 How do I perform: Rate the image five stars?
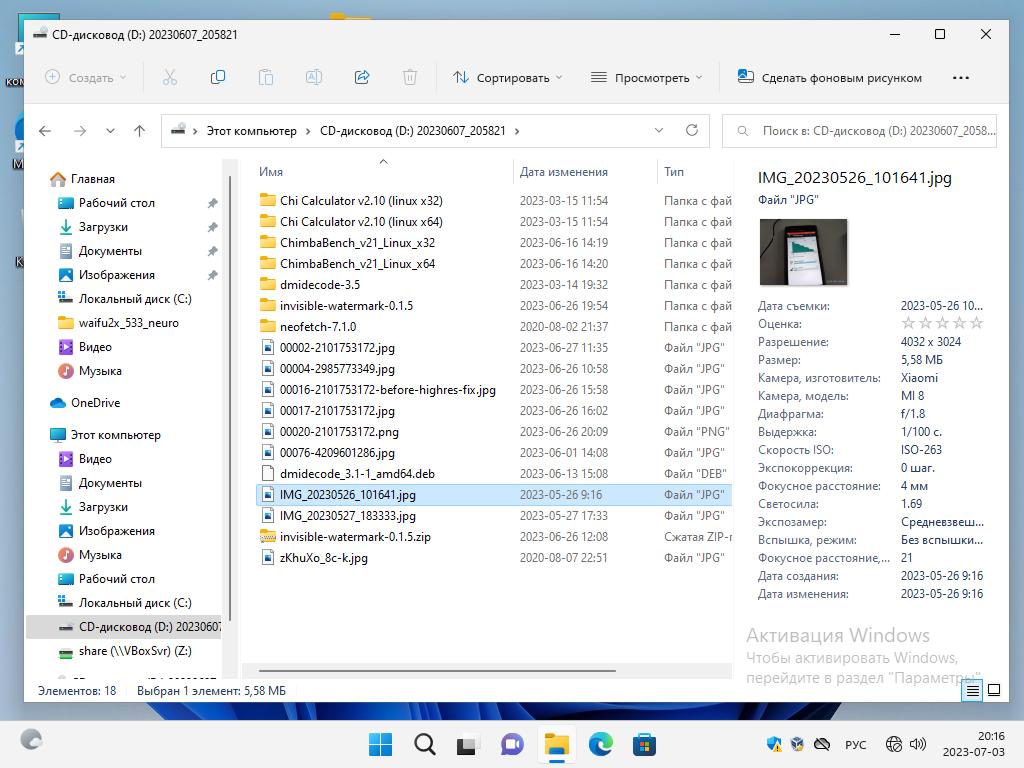point(977,323)
